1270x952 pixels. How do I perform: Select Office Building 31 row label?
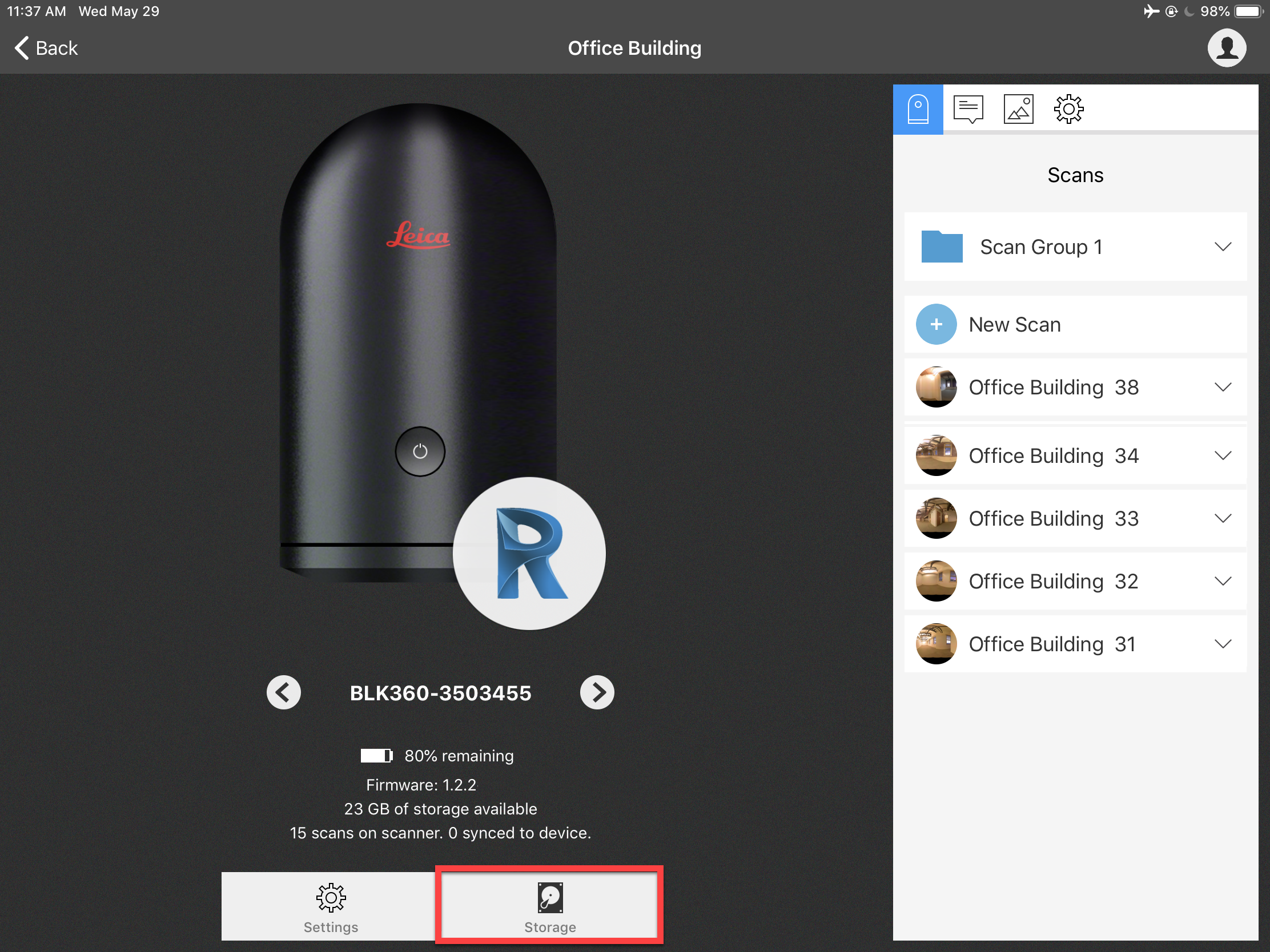click(x=1052, y=644)
